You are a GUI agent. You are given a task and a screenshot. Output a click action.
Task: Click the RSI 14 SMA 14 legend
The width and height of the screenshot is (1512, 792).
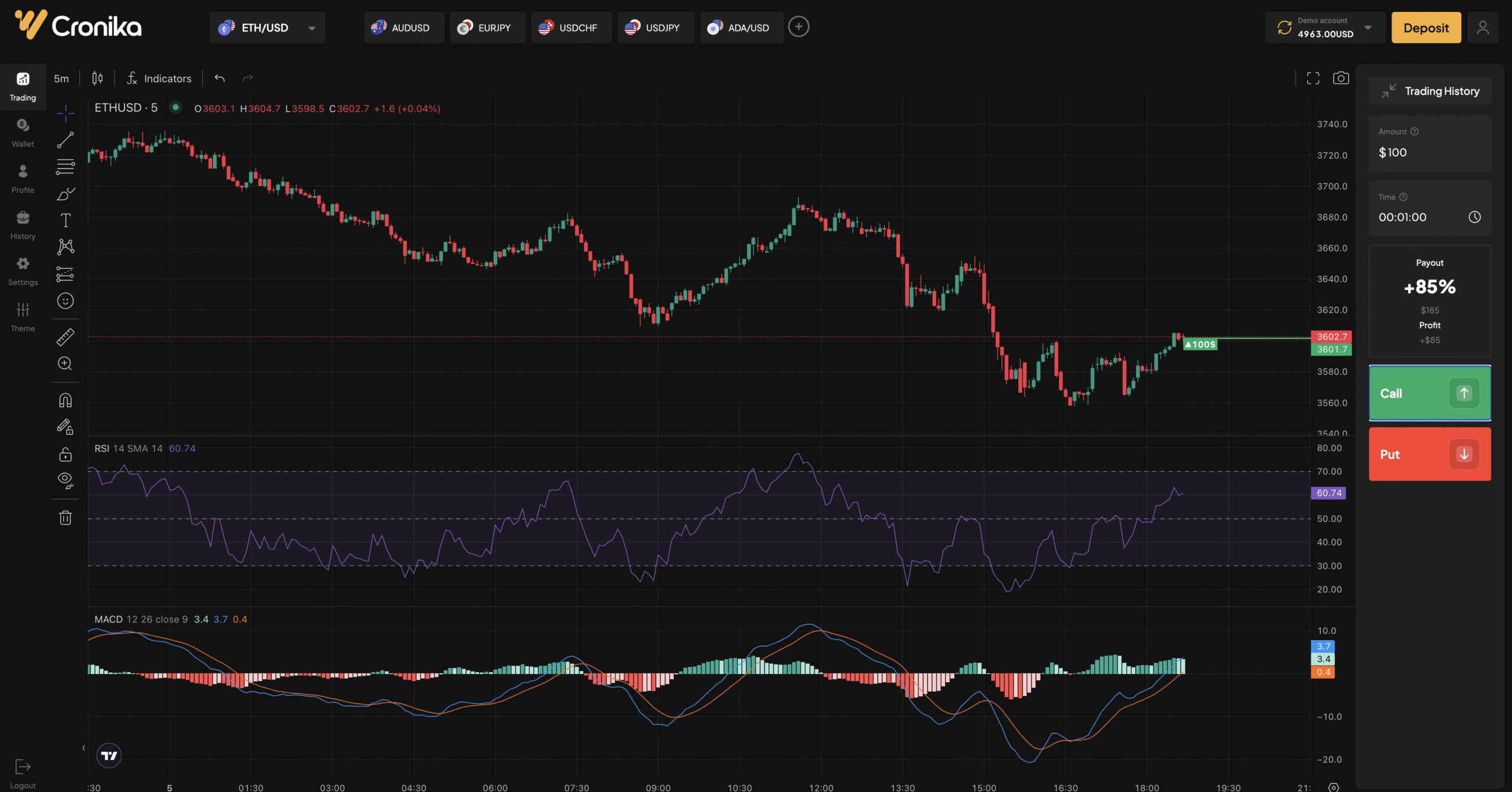pos(128,448)
